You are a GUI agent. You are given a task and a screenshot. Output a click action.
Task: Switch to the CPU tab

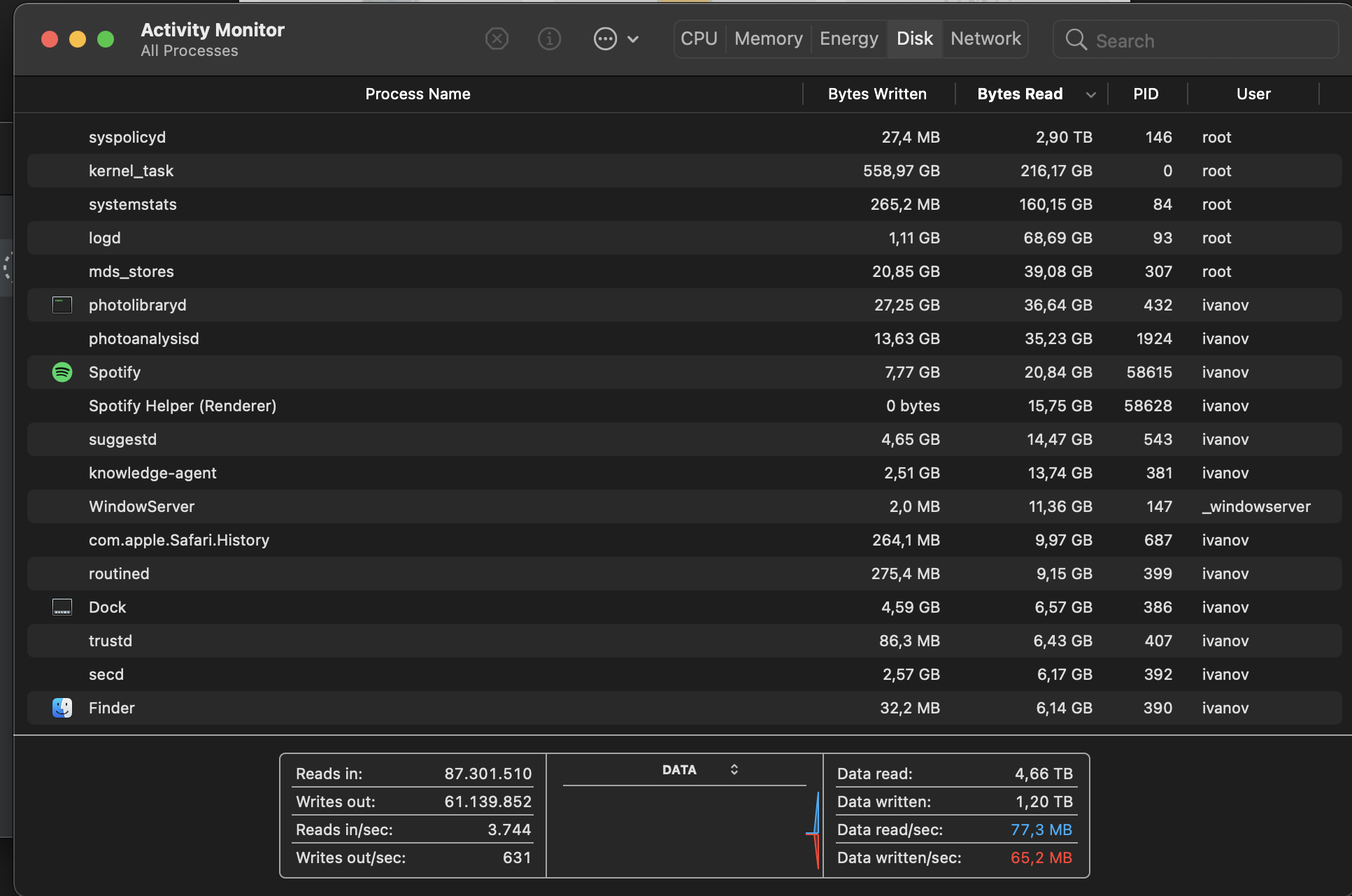pos(699,38)
